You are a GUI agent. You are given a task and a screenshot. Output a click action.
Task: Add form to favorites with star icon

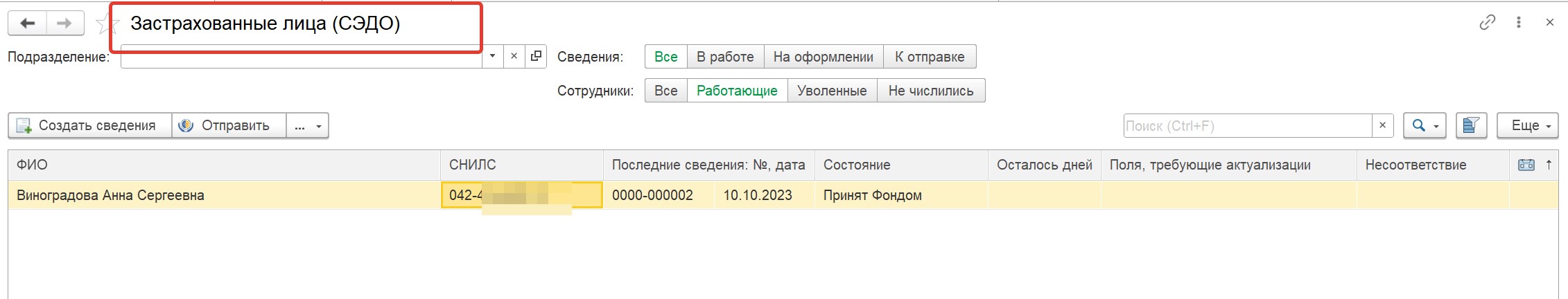tap(105, 25)
